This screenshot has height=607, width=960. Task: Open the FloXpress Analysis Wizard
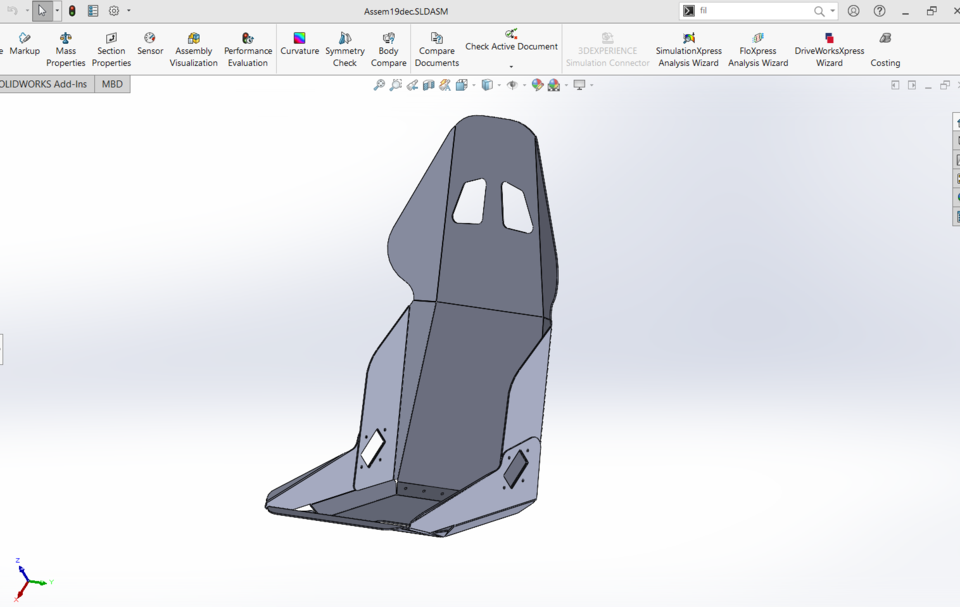(x=759, y=48)
